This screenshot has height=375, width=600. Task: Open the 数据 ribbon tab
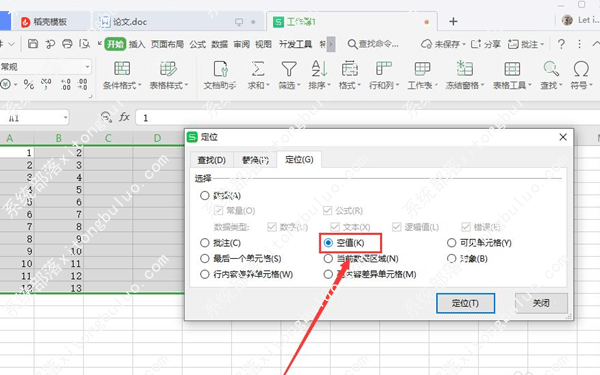tap(220, 44)
